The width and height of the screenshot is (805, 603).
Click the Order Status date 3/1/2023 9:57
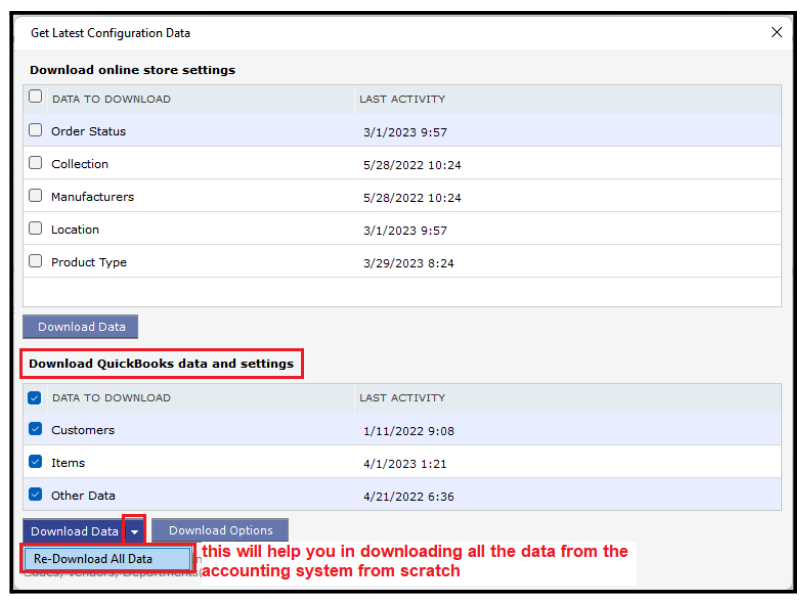pos(405,132)
